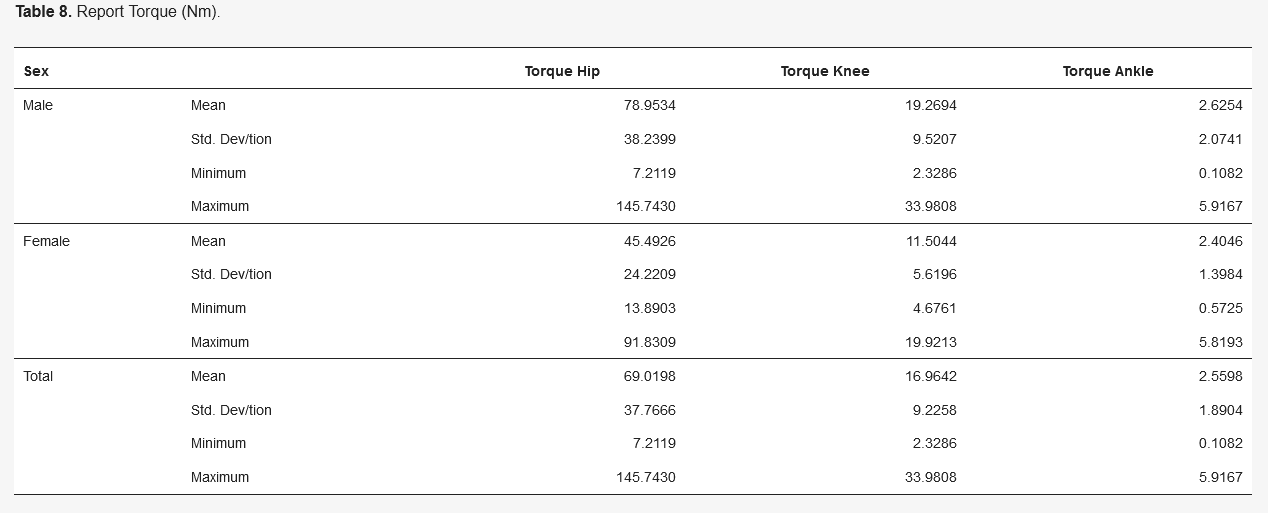
Task: Select Total maximum ankle torque 5.9167
Action: (x=1221, y=477)
